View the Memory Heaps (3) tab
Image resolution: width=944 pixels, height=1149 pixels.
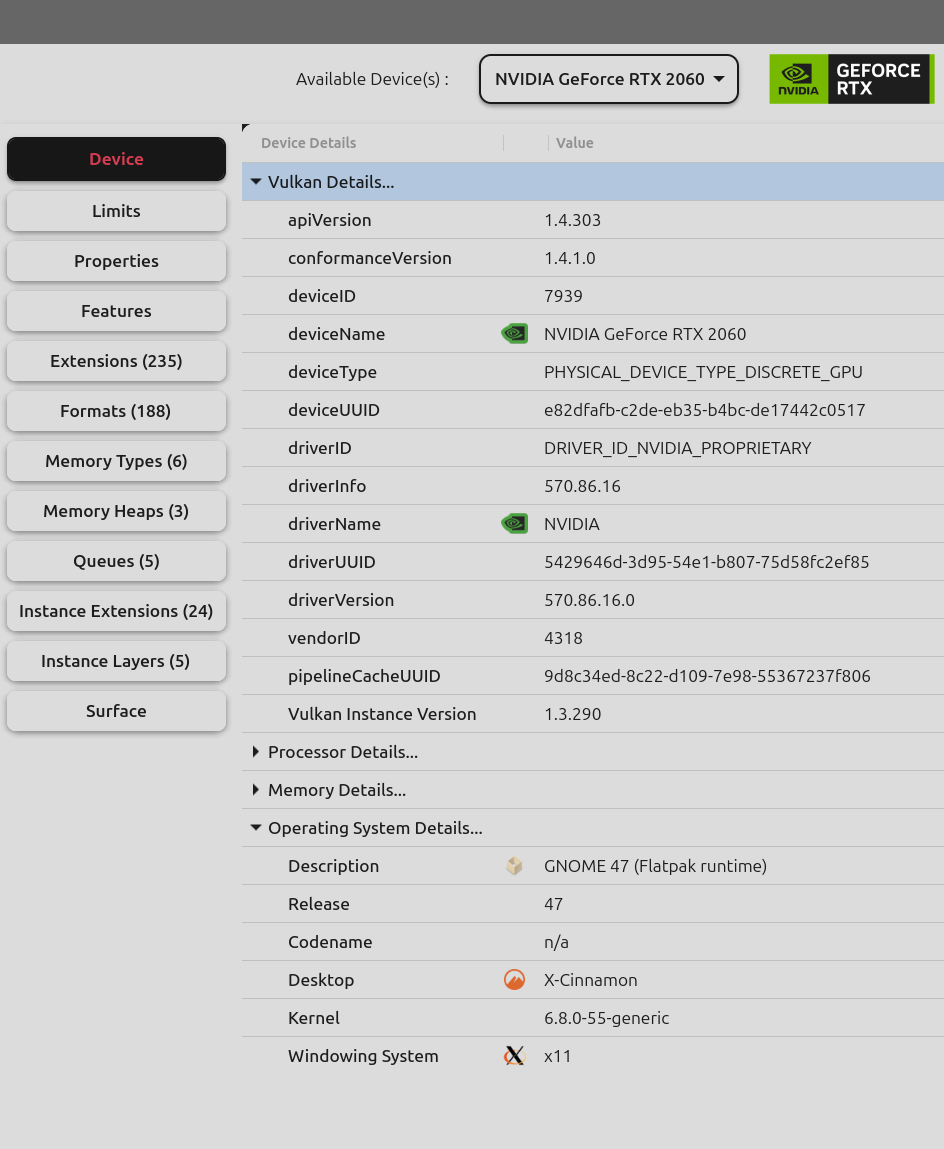pos(117,511)
